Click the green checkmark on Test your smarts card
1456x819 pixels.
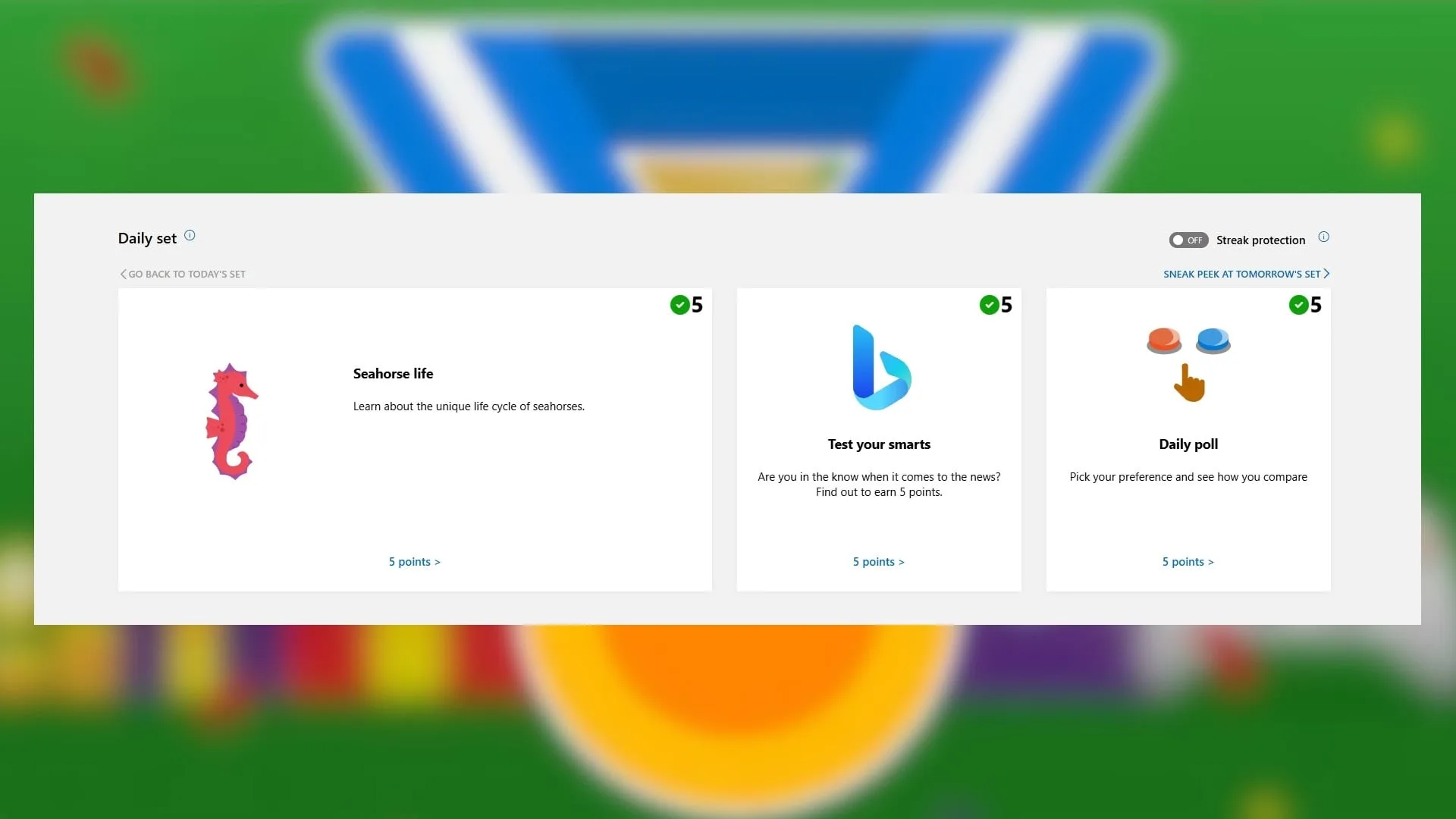pyautogui.click(x=989, y=305)
